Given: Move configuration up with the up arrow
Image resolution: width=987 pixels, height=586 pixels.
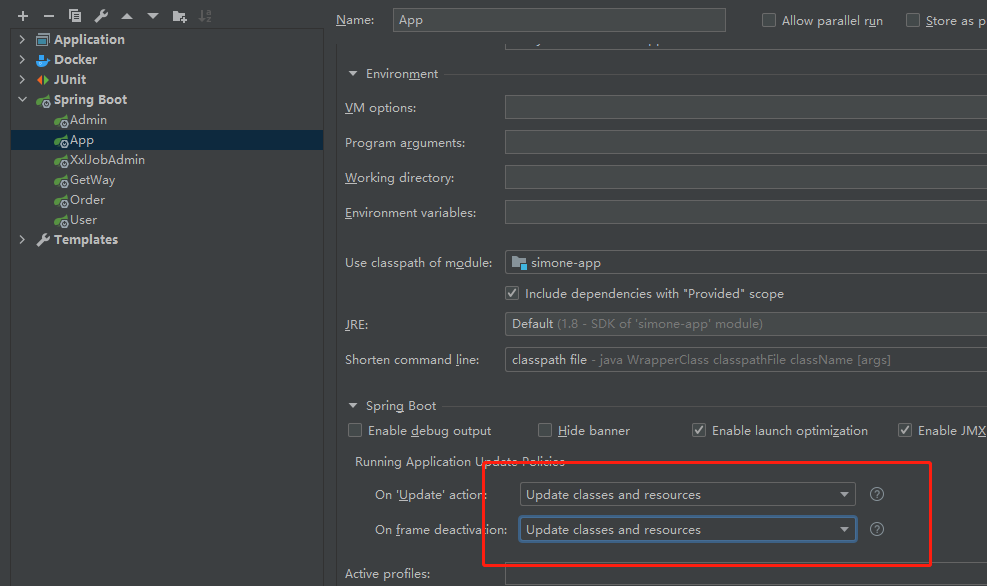Looking at the screenshot, I should click(x=127, y=16).
